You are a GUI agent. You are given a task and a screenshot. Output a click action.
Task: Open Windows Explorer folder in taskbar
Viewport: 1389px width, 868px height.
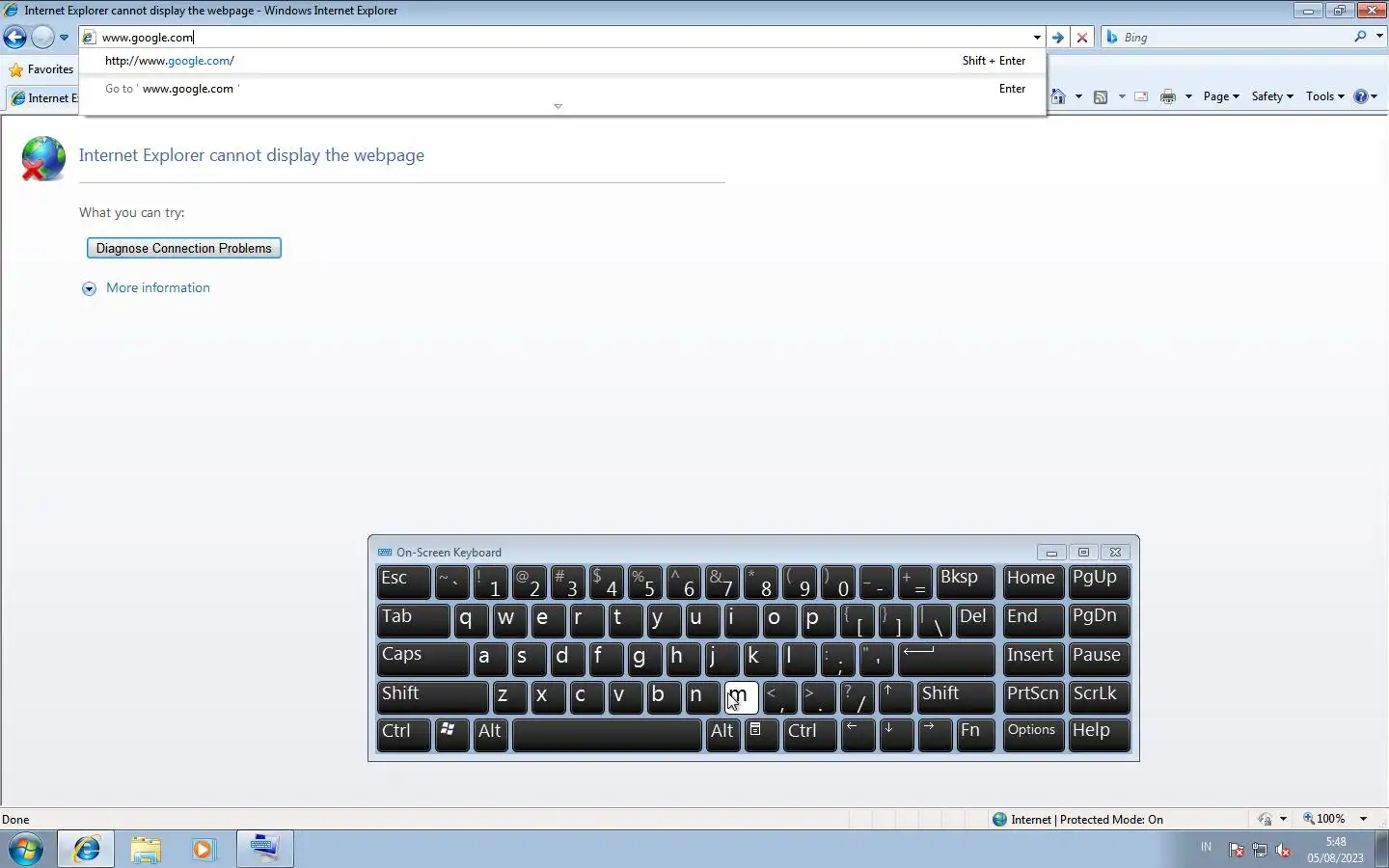(x=146, y=850)
